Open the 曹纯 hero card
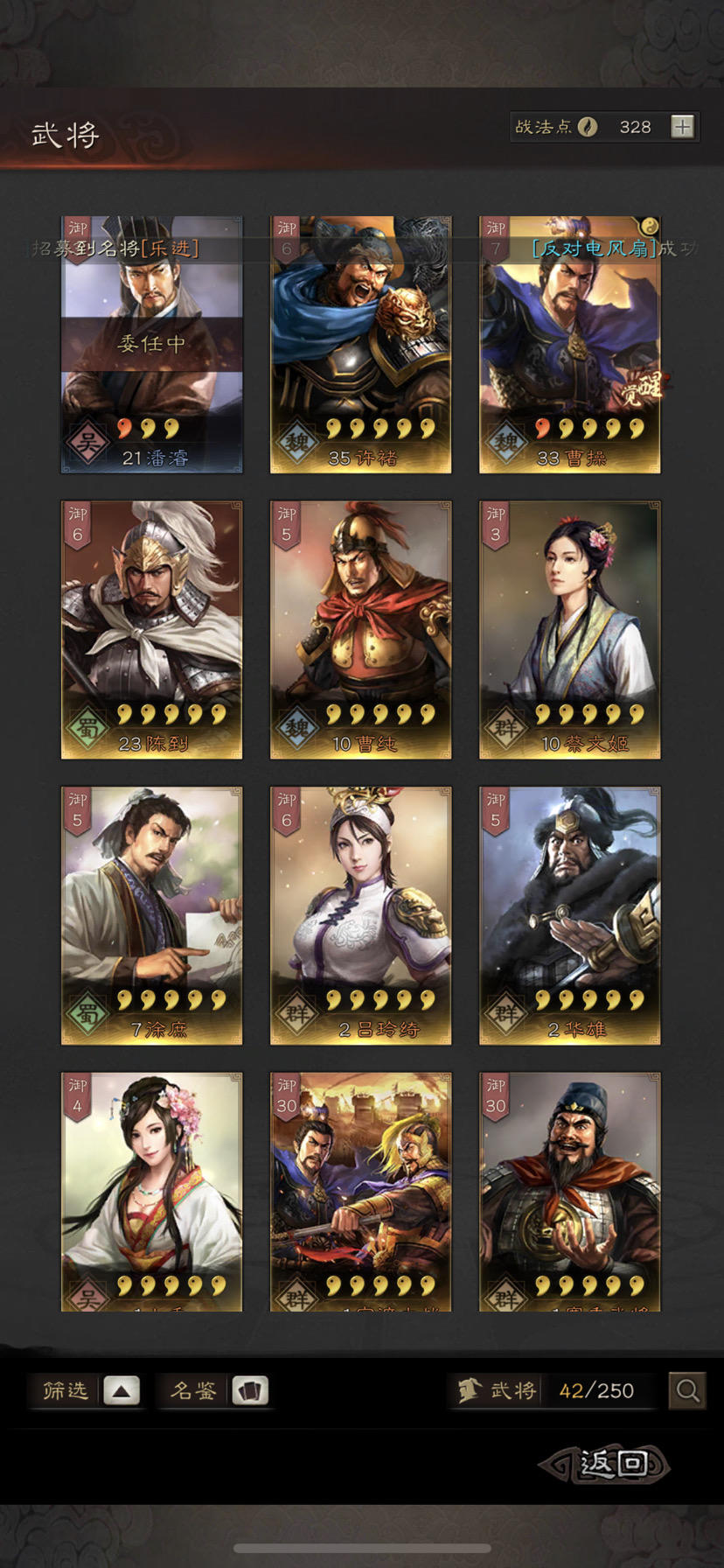 click(x=360, y=630)
